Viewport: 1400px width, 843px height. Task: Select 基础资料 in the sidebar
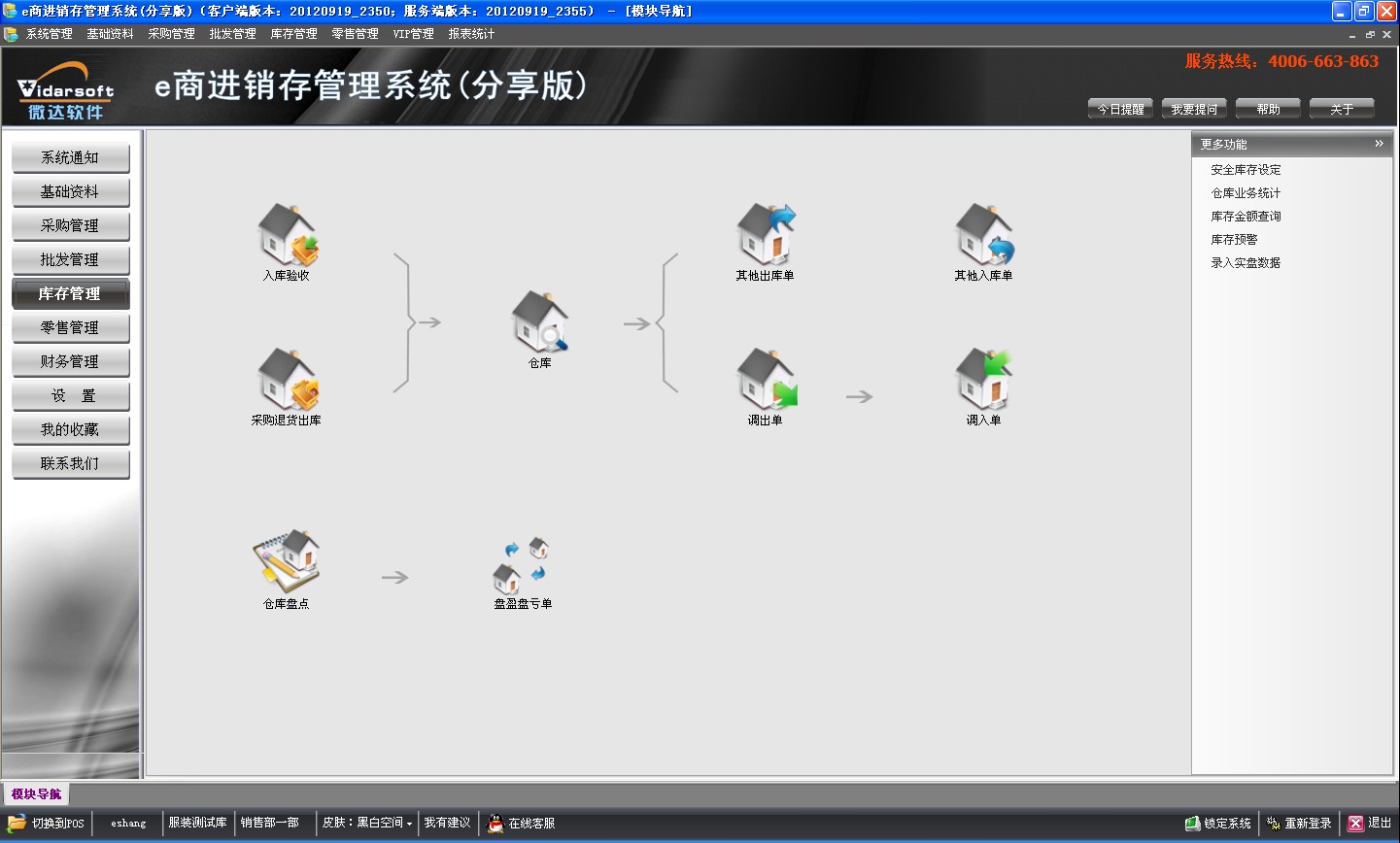[70, 192]
